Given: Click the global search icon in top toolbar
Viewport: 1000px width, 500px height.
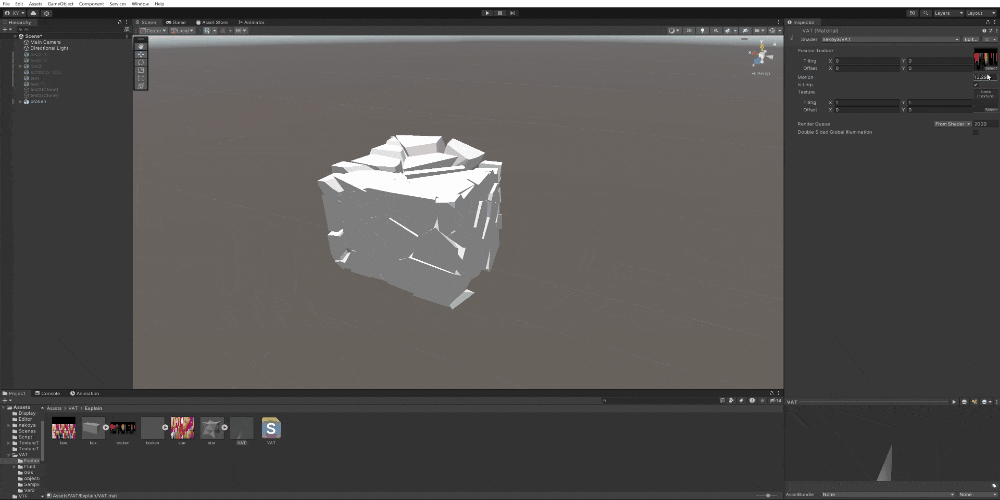Looking at the screenshot, I should pos(925,13).
